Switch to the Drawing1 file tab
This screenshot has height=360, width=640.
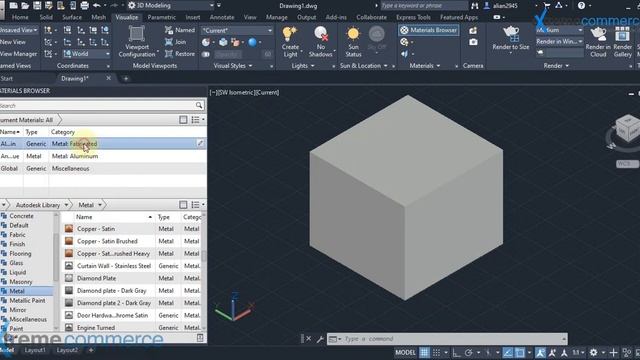coord(75,78)
